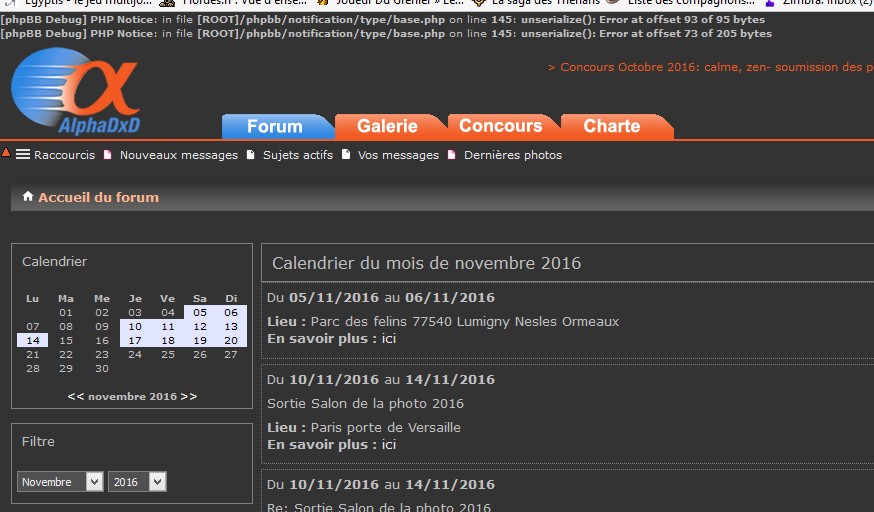Open the Accueil du forum link
The height and width of the screenshot is (512, 874).
click(98, 197)
